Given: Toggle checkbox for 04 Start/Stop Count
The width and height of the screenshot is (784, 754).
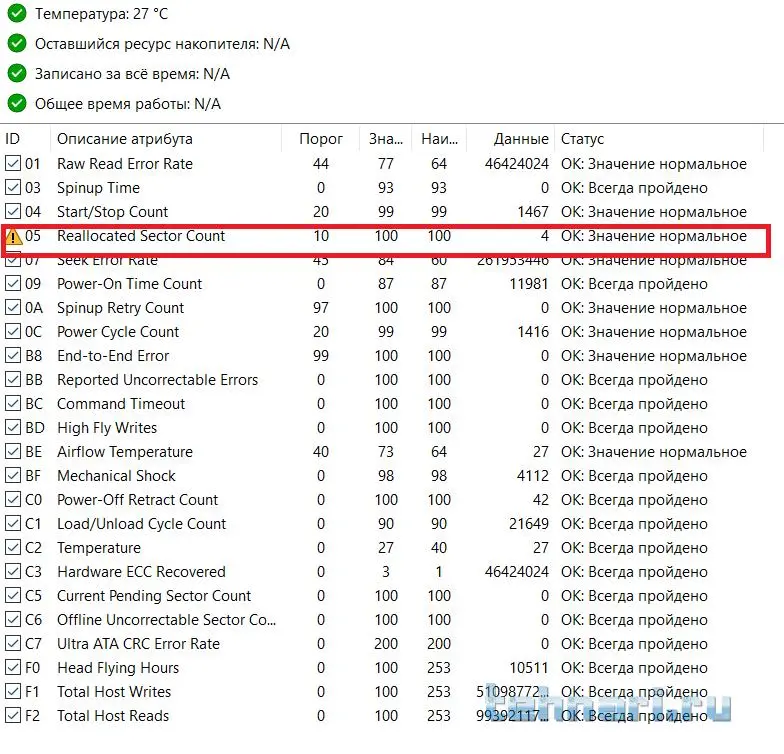Looking at the screenshot, I should (12, 212).
